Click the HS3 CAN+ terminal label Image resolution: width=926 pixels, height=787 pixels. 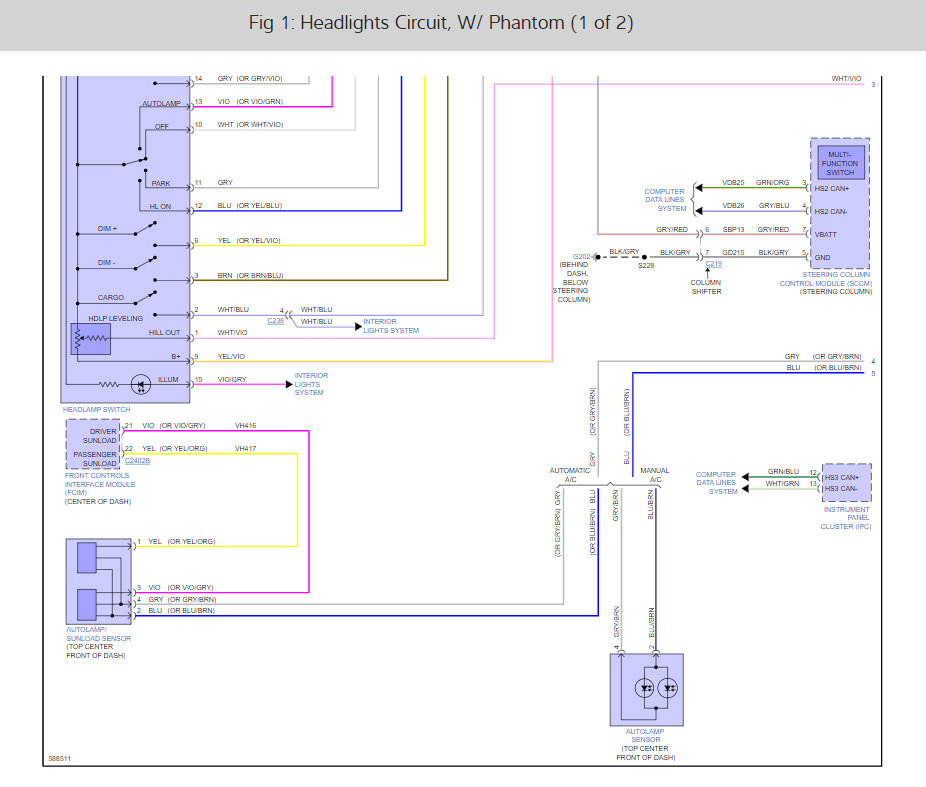click(x=842, y=477)
